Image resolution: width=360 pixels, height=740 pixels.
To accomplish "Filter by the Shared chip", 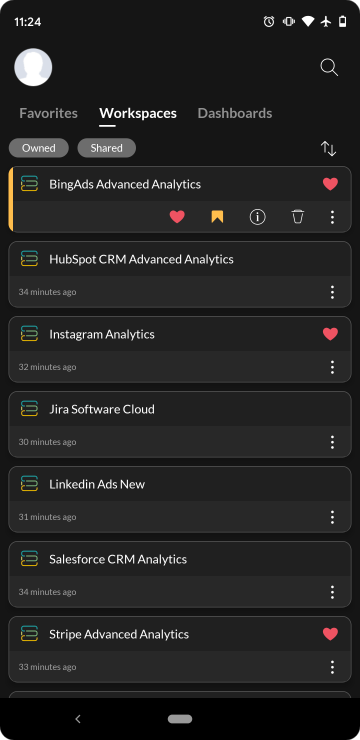I will click(107, 148).
